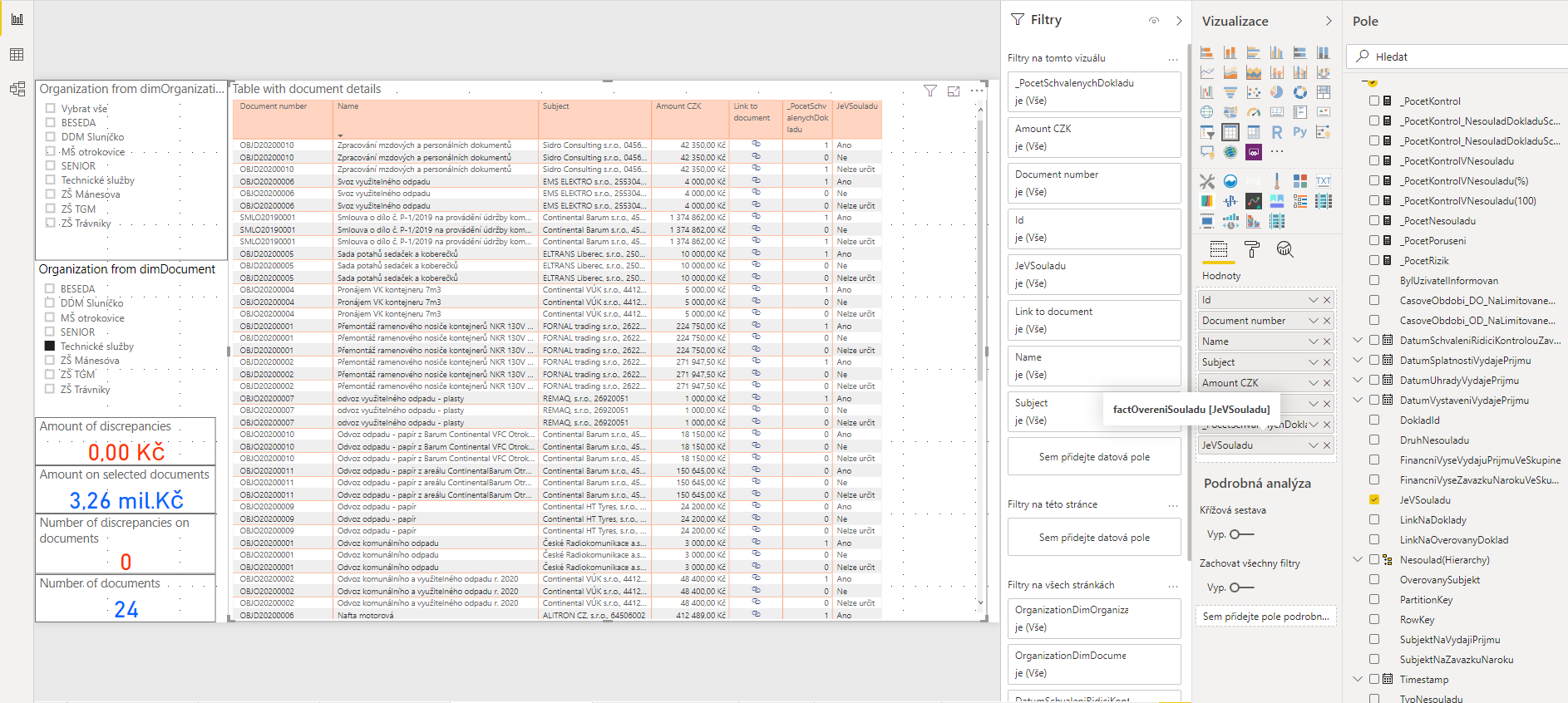Select the slicer visual type
The width and height of the screenshot is (1568, 703).
pyautogui.click(x=1207, y=132)
